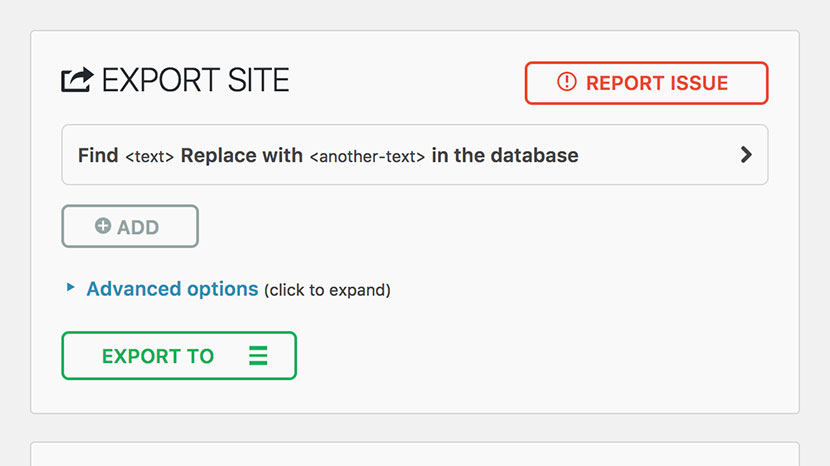Click the 'in the database' text
The width and height of the screenshot is (830, 466).
[505, 156]
